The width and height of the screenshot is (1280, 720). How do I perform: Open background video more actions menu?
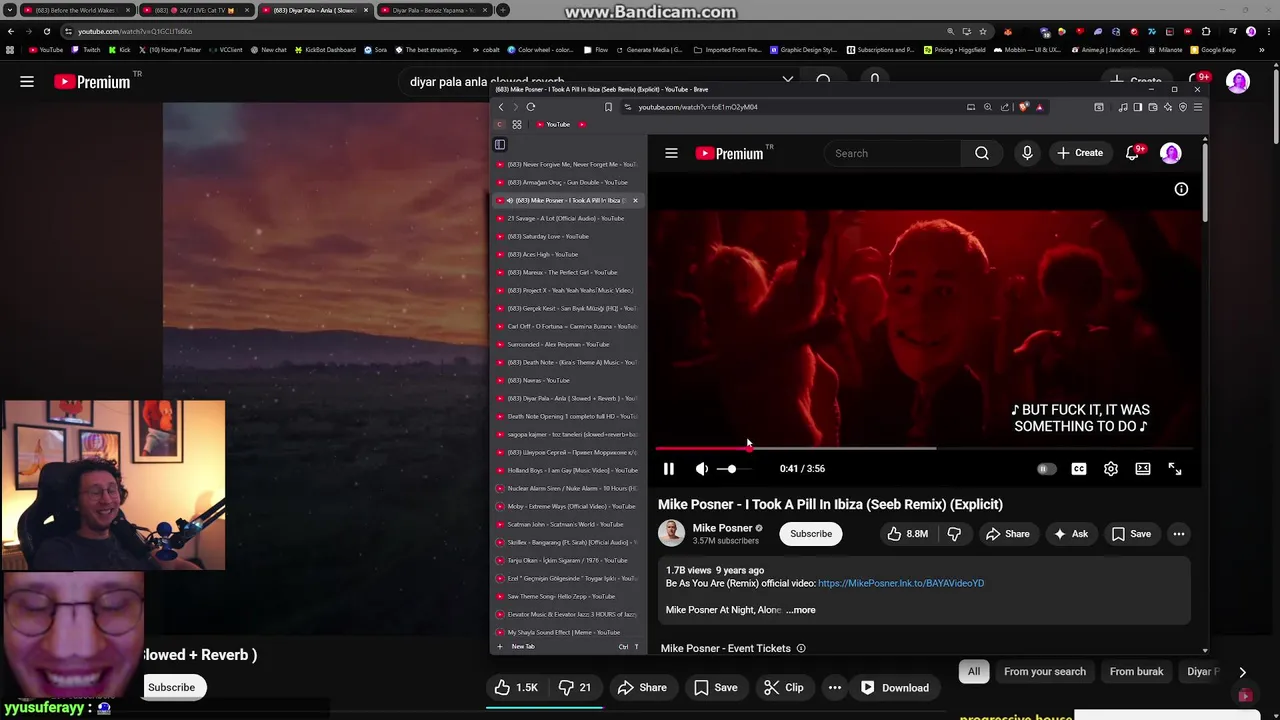point(834,688)
